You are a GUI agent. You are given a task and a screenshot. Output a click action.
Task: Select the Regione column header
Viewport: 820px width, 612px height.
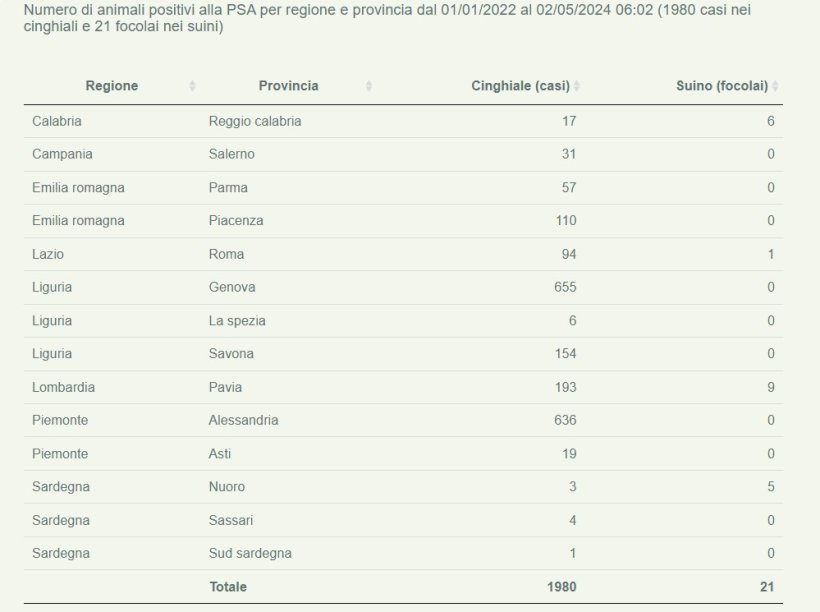click(x=112, y=86)
